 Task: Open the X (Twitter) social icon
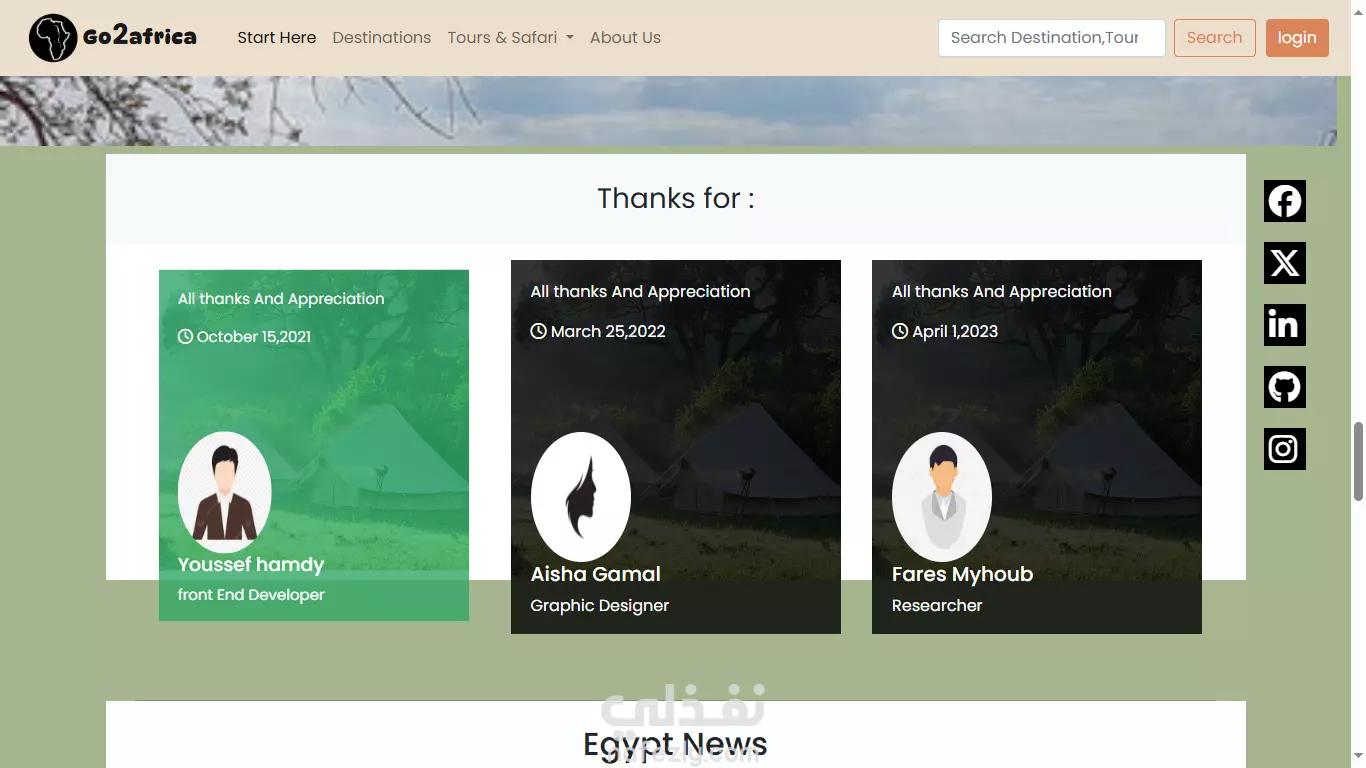1285,263
